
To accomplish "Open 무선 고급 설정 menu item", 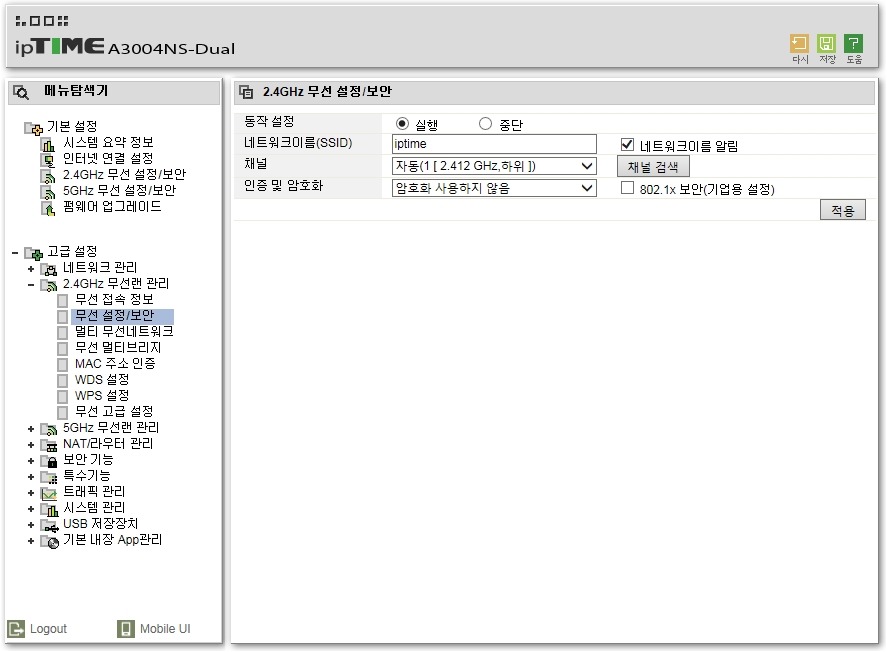I will coord(114,411).
